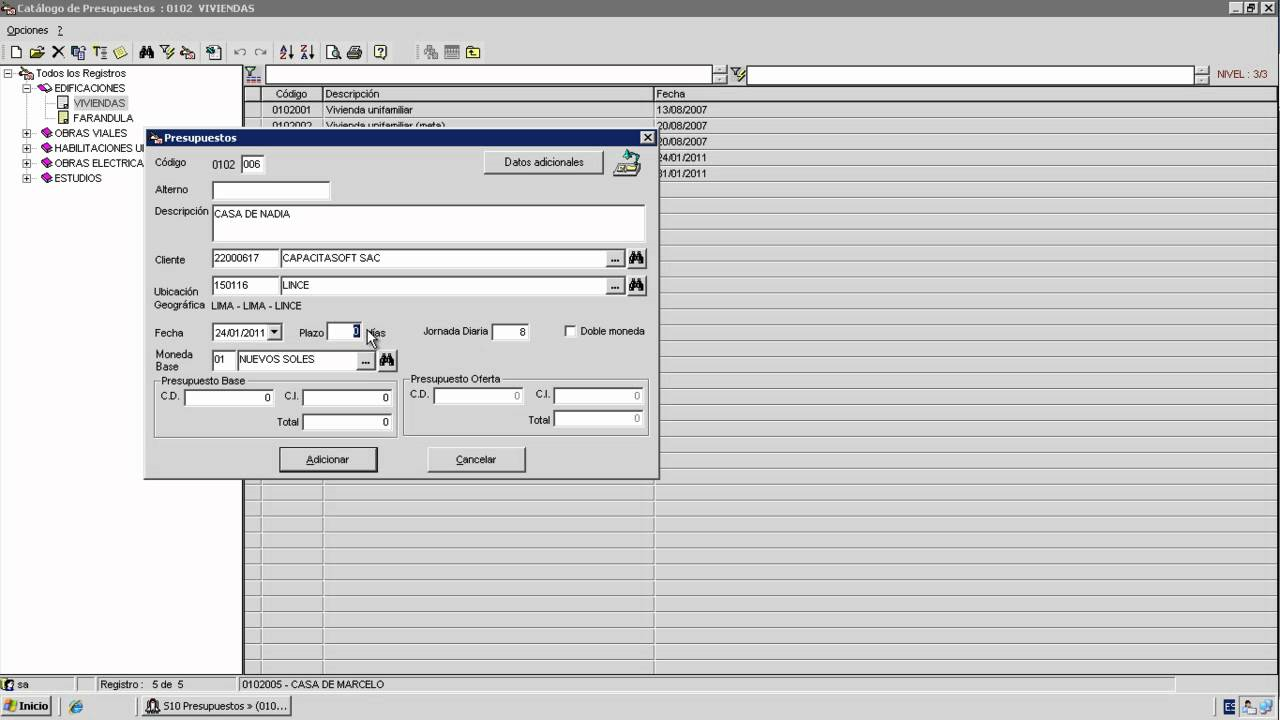This screenshot has height=720, width=1280.
Task: Click the sort descending Z-A icon
Action: point(307,52)
